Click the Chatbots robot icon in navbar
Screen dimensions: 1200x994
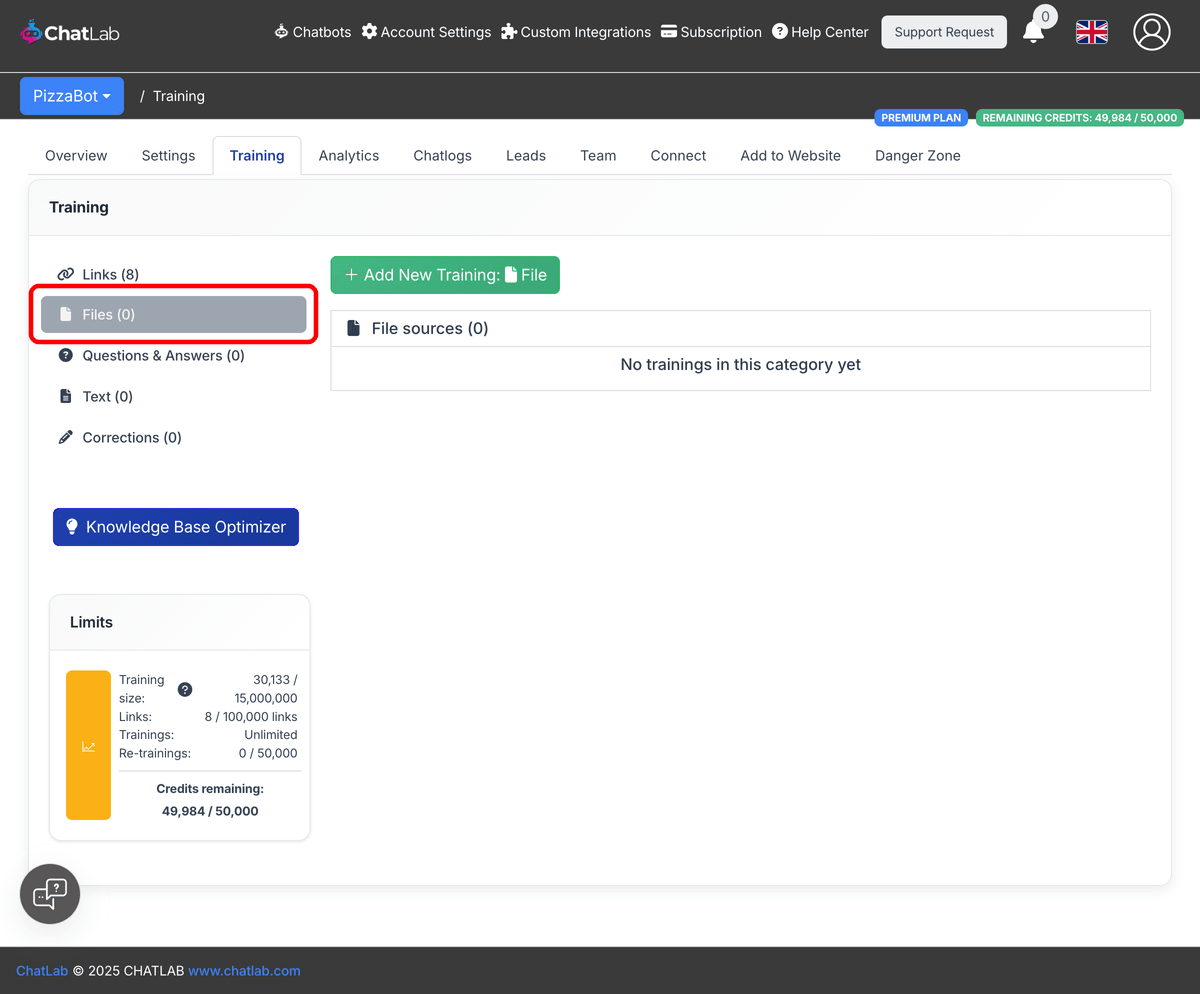click(280, 31)
